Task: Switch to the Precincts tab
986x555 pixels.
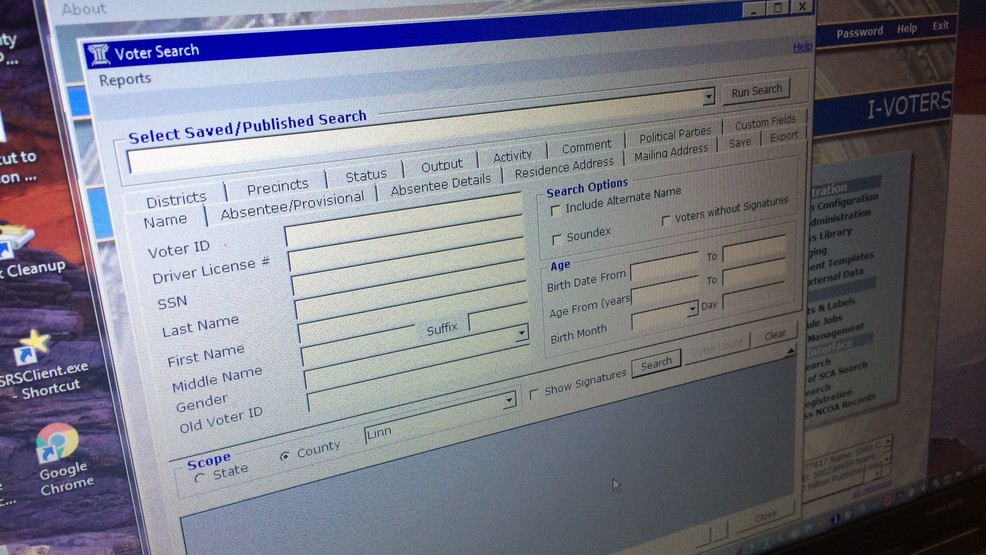Action: coord(277,187)
